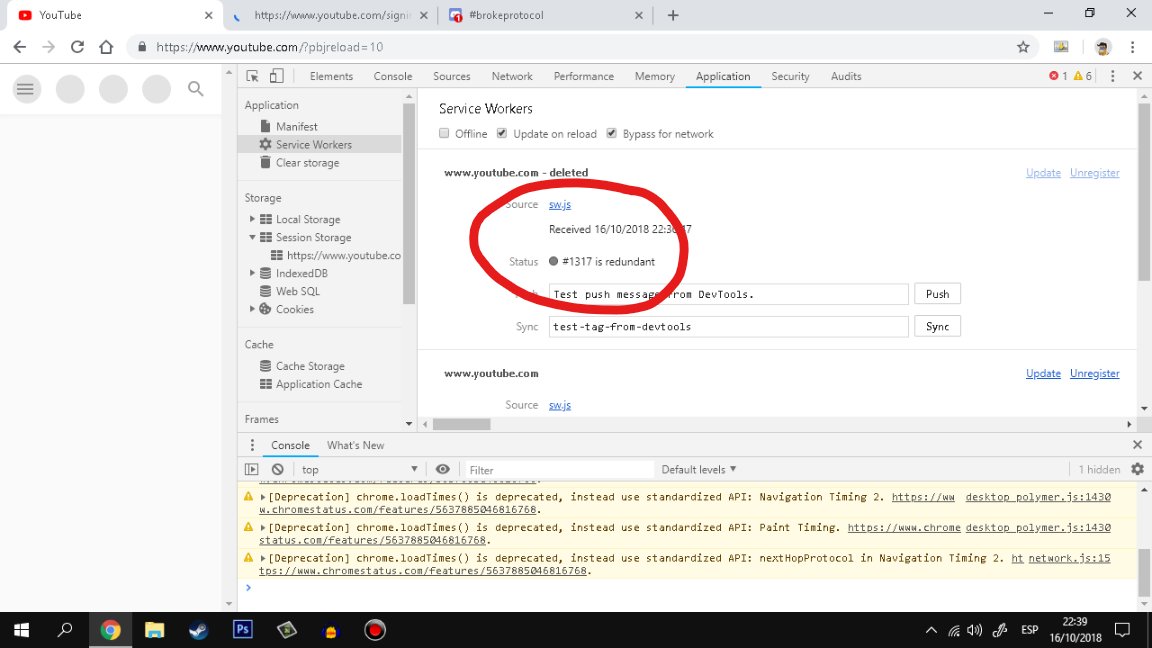Uncheck Bypass for network

coord(611,133)
